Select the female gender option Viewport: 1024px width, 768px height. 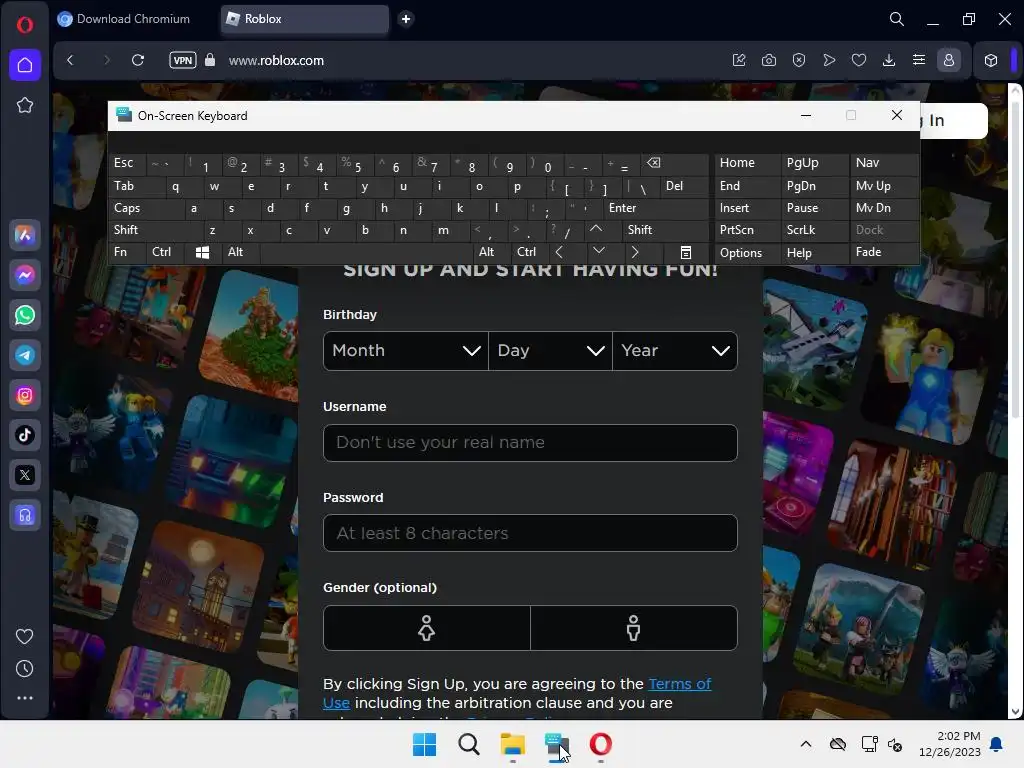pos(426,628)
